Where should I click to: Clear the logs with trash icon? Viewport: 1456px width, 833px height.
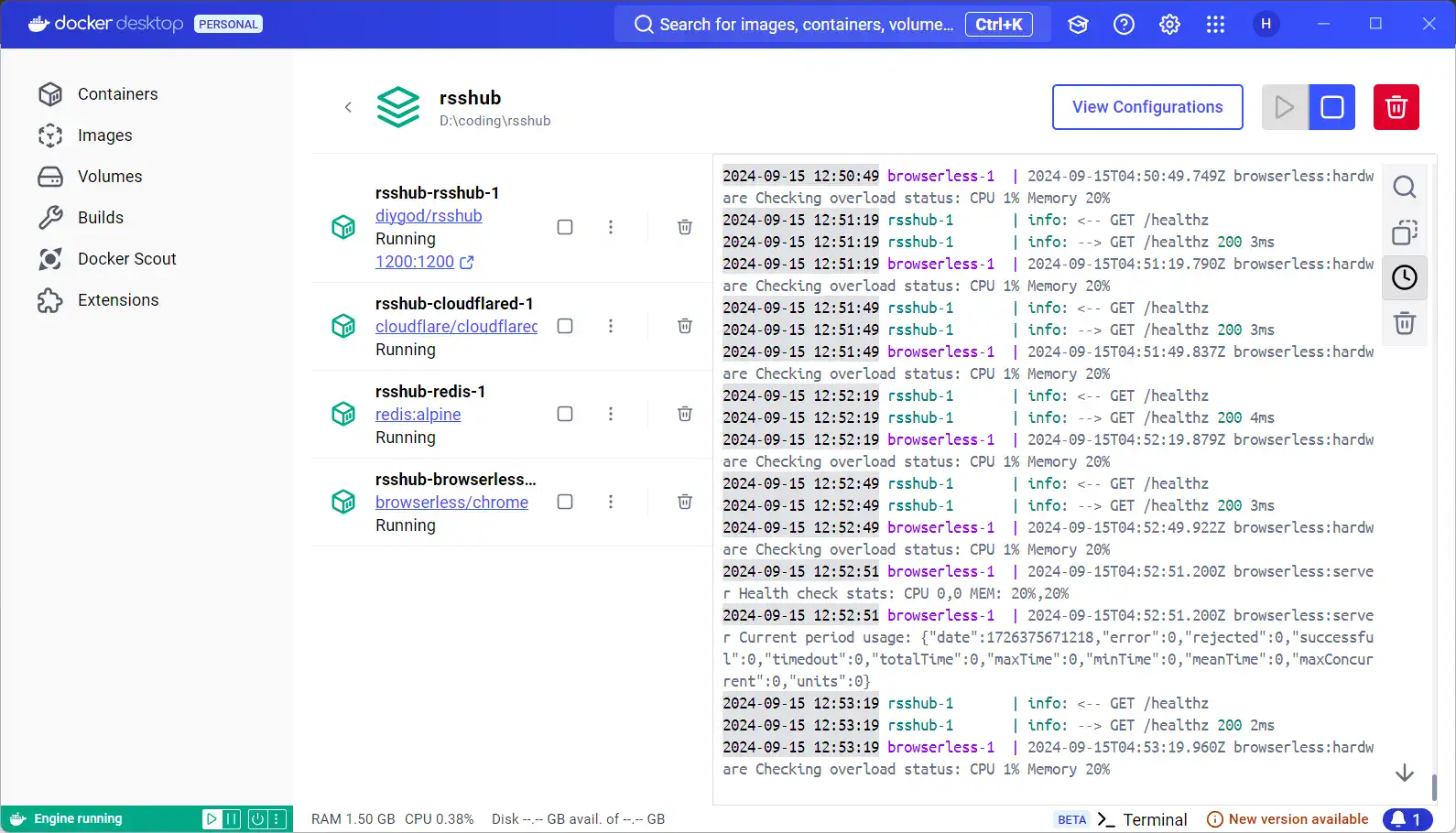pos(1405,323)
